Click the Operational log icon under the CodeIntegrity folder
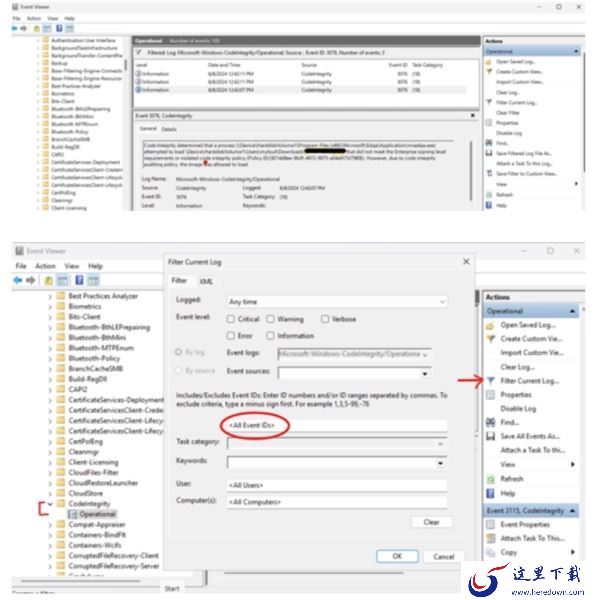The image size is (594, 600). tap(72, 514)
